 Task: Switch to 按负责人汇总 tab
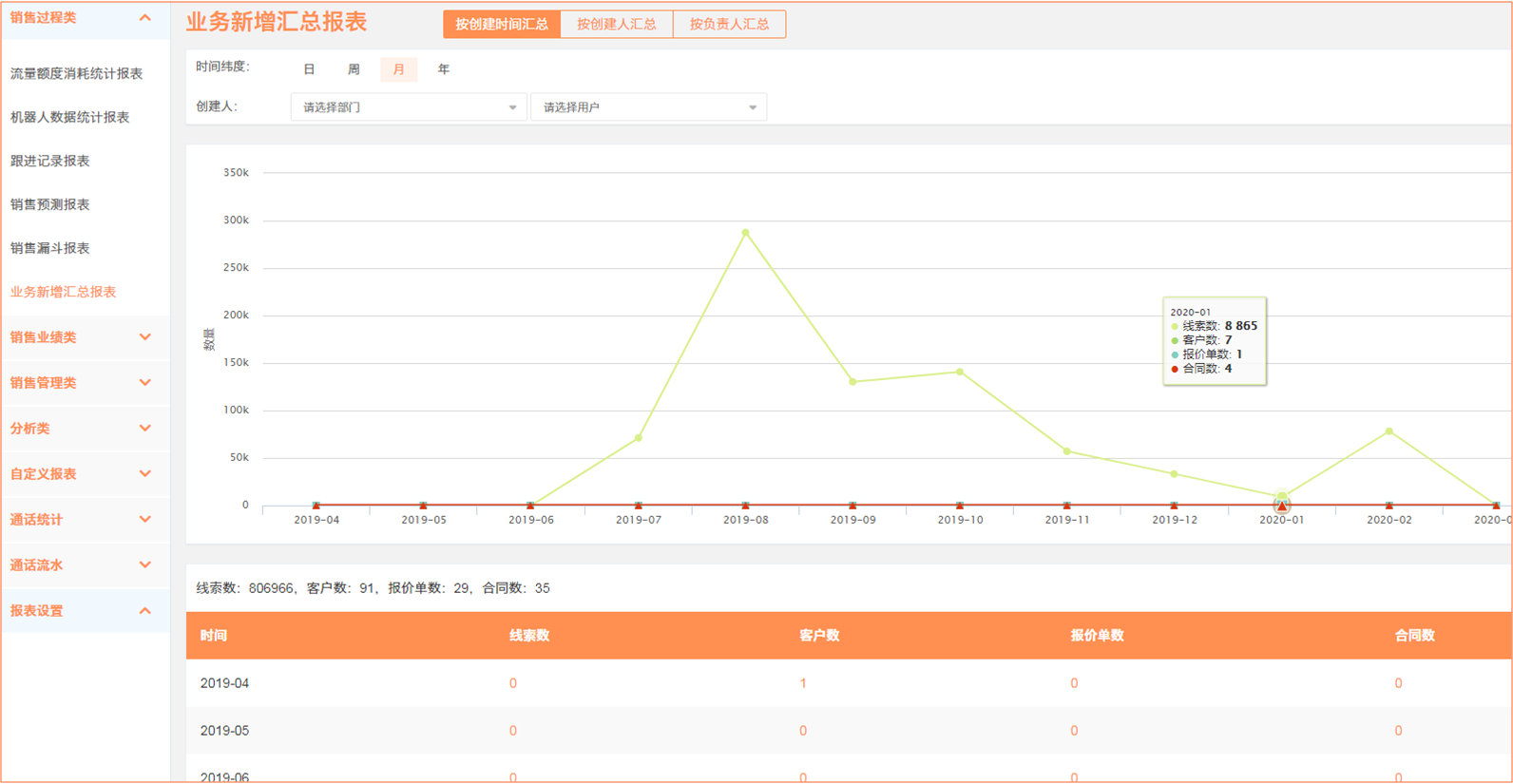(729, 25)
